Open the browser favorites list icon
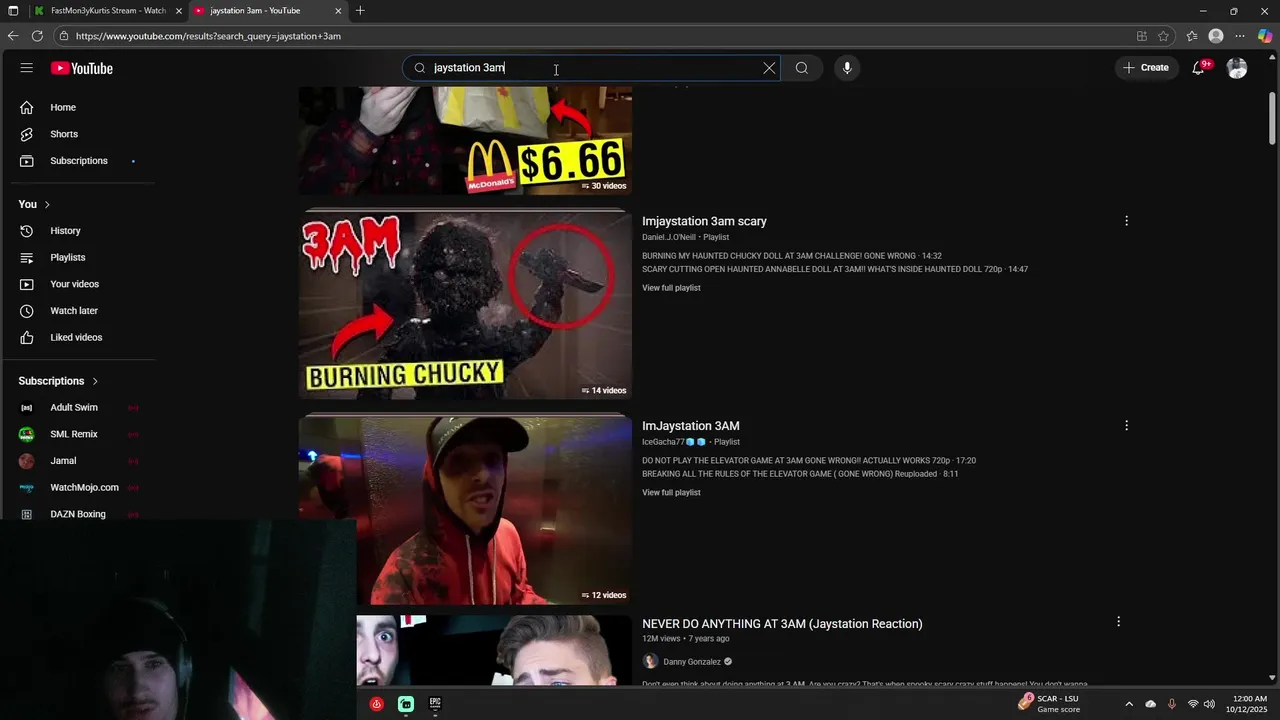Screen dimensions: 1280x720 1192,36
